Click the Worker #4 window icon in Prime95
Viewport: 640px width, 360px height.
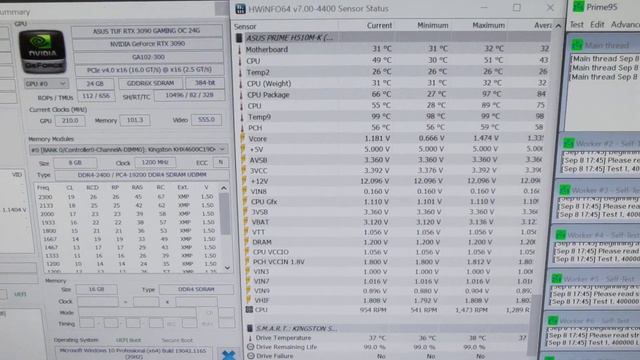pyautogui.click(x=561, y=235)
